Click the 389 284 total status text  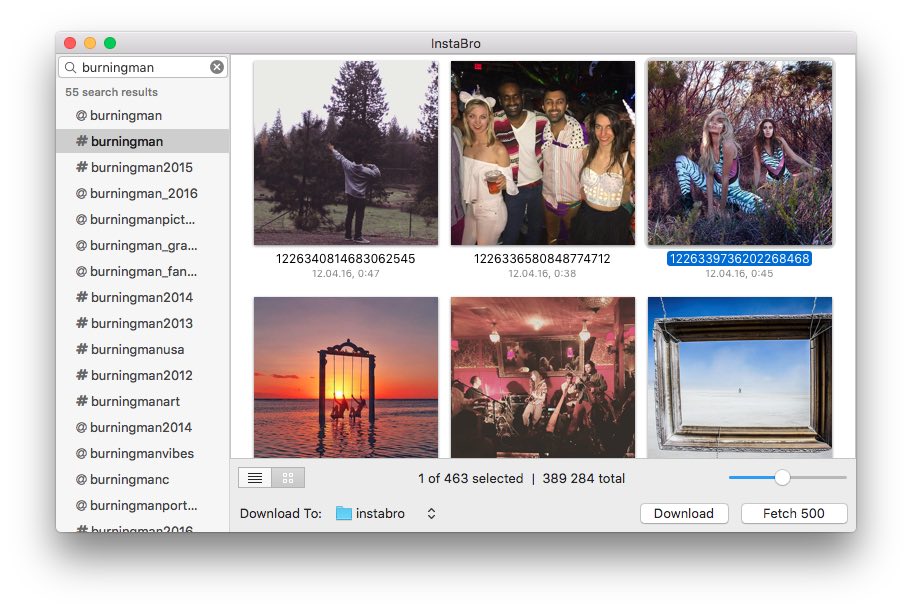tap(583, 478)
